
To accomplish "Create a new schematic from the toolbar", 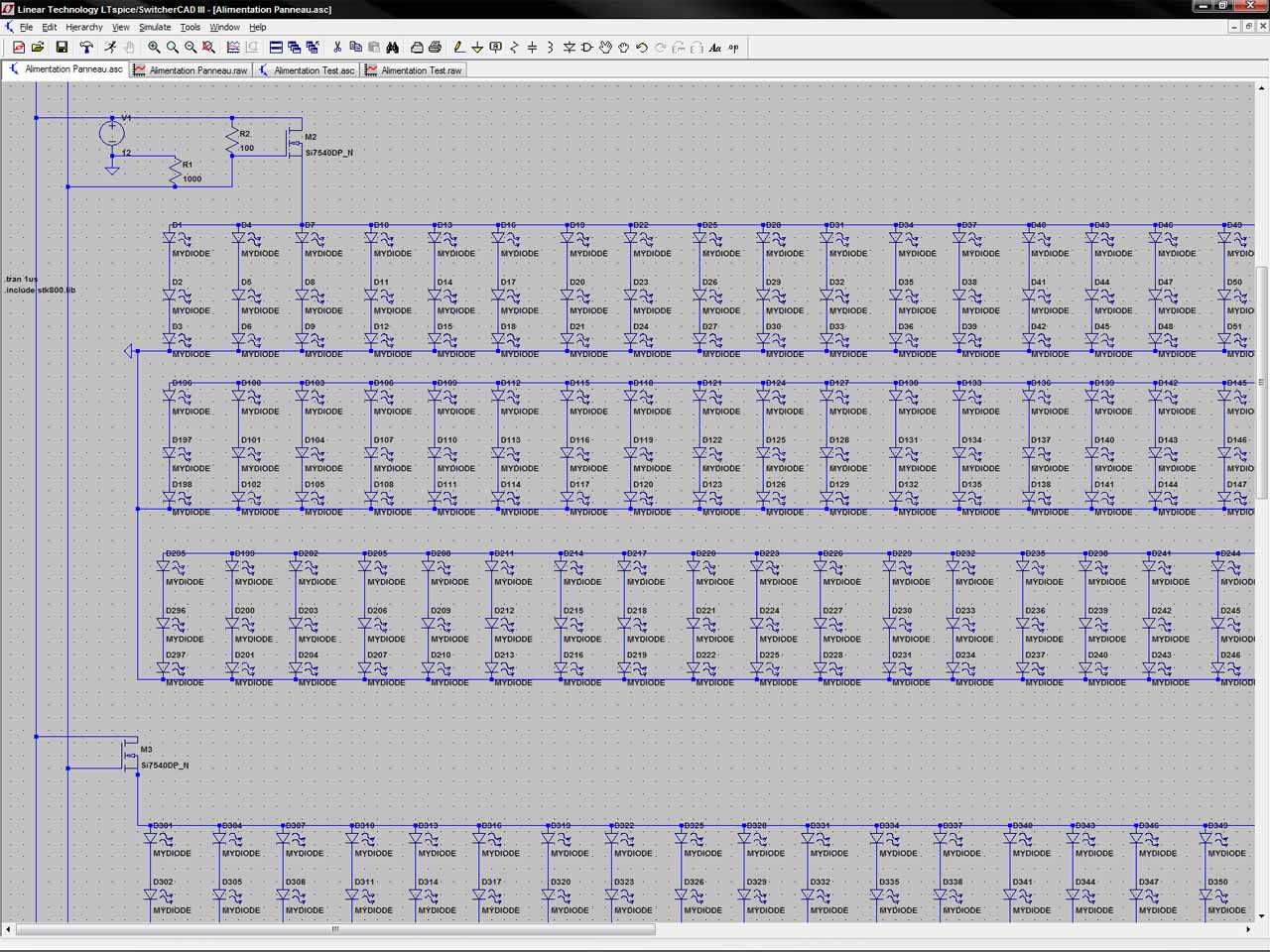I will [19, 48].
